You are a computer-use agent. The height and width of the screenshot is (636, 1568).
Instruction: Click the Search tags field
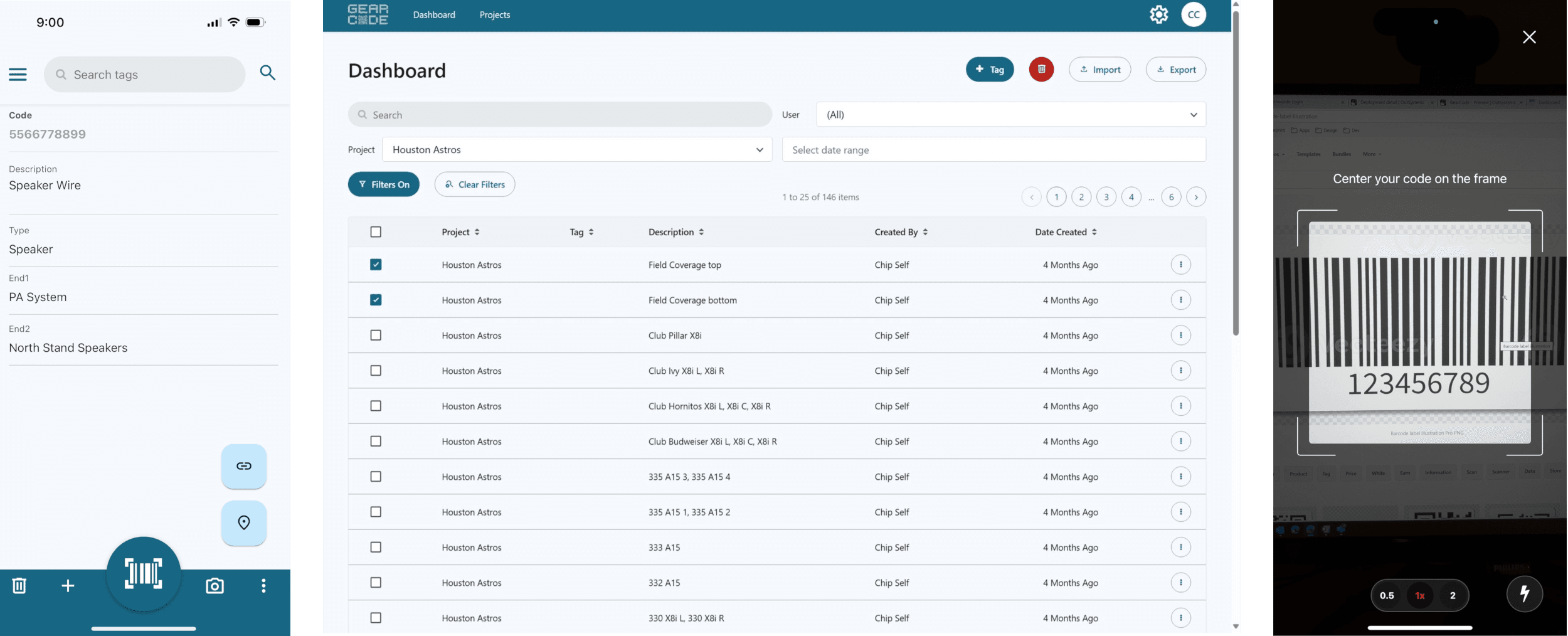pyautogui.click(x=144, y=75)
